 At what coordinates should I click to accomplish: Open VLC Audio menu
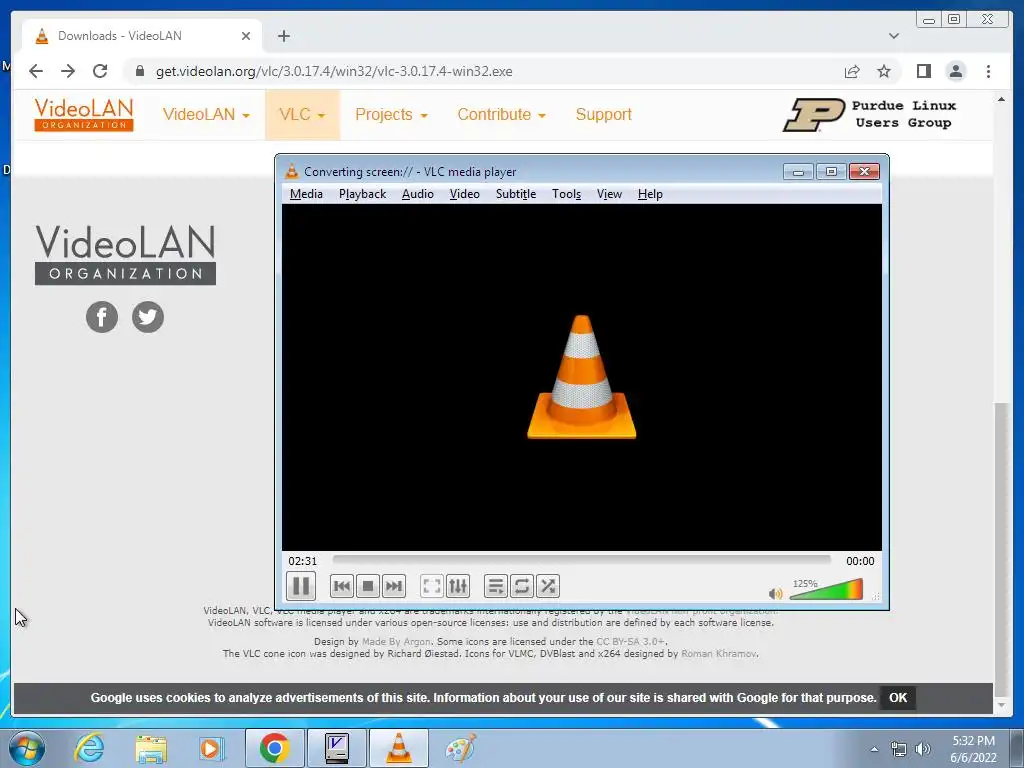(417, 194)
